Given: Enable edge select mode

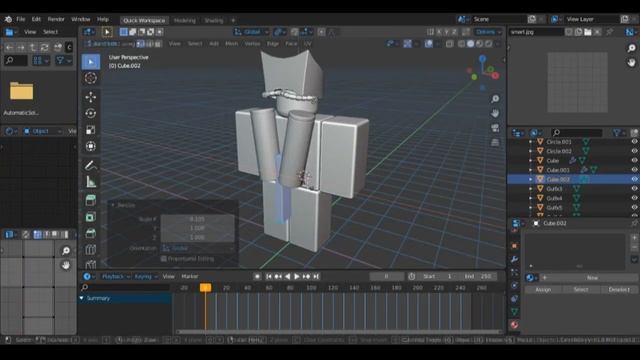Looking at the screenshot, I should pos(149,44).
